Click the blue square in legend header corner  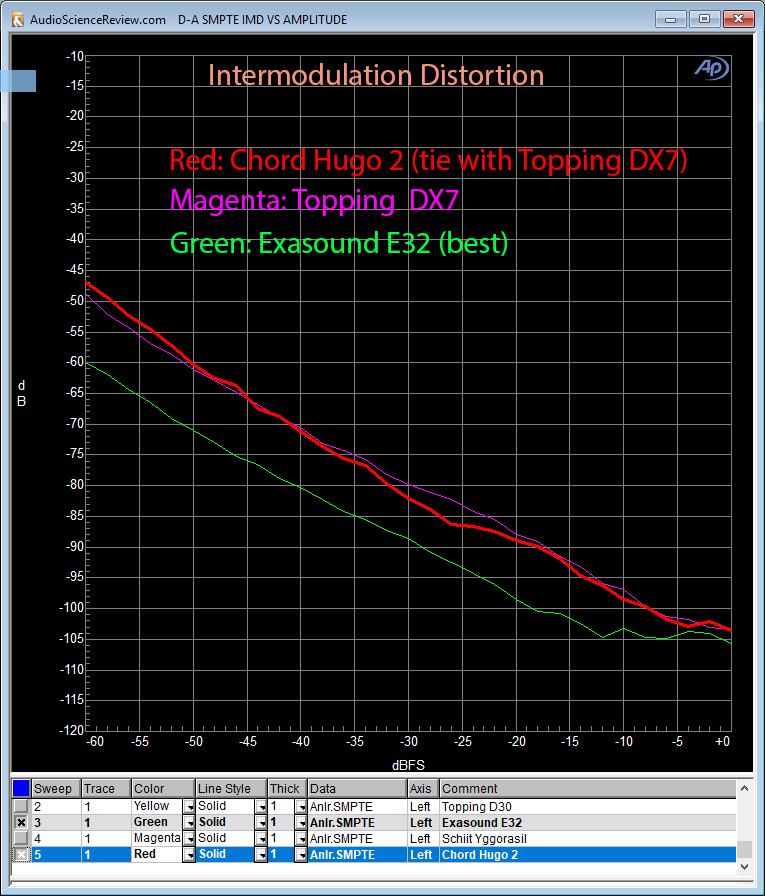click(21, 789)
